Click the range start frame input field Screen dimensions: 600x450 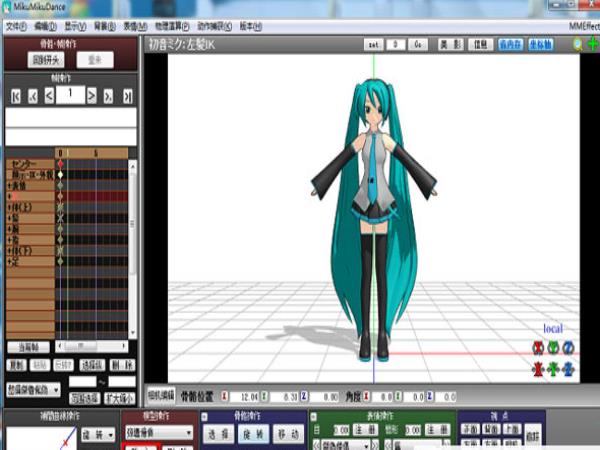[83, 382]
